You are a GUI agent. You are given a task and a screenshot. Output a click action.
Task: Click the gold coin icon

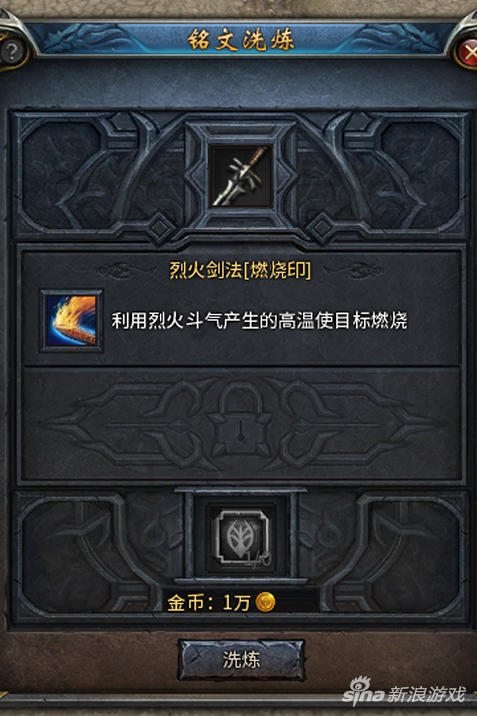[x=265, y=602]
